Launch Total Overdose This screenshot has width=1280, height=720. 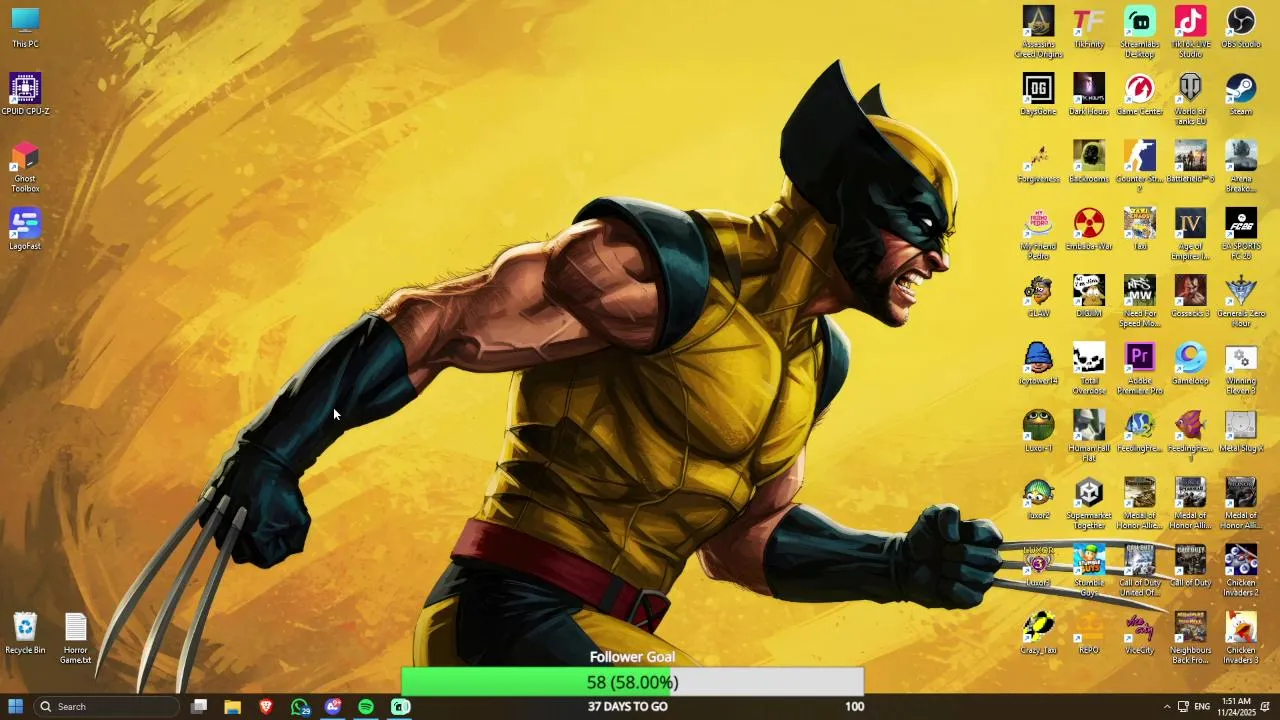[1089, 368]
